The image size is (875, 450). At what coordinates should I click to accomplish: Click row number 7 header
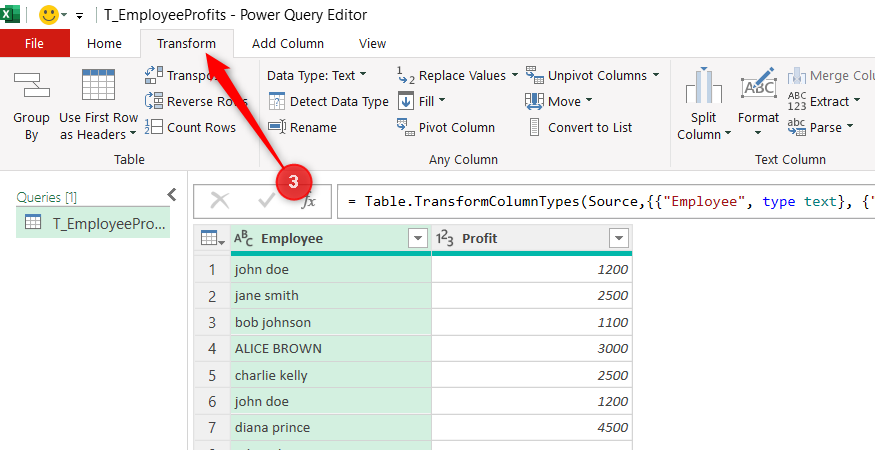[212, 428]
